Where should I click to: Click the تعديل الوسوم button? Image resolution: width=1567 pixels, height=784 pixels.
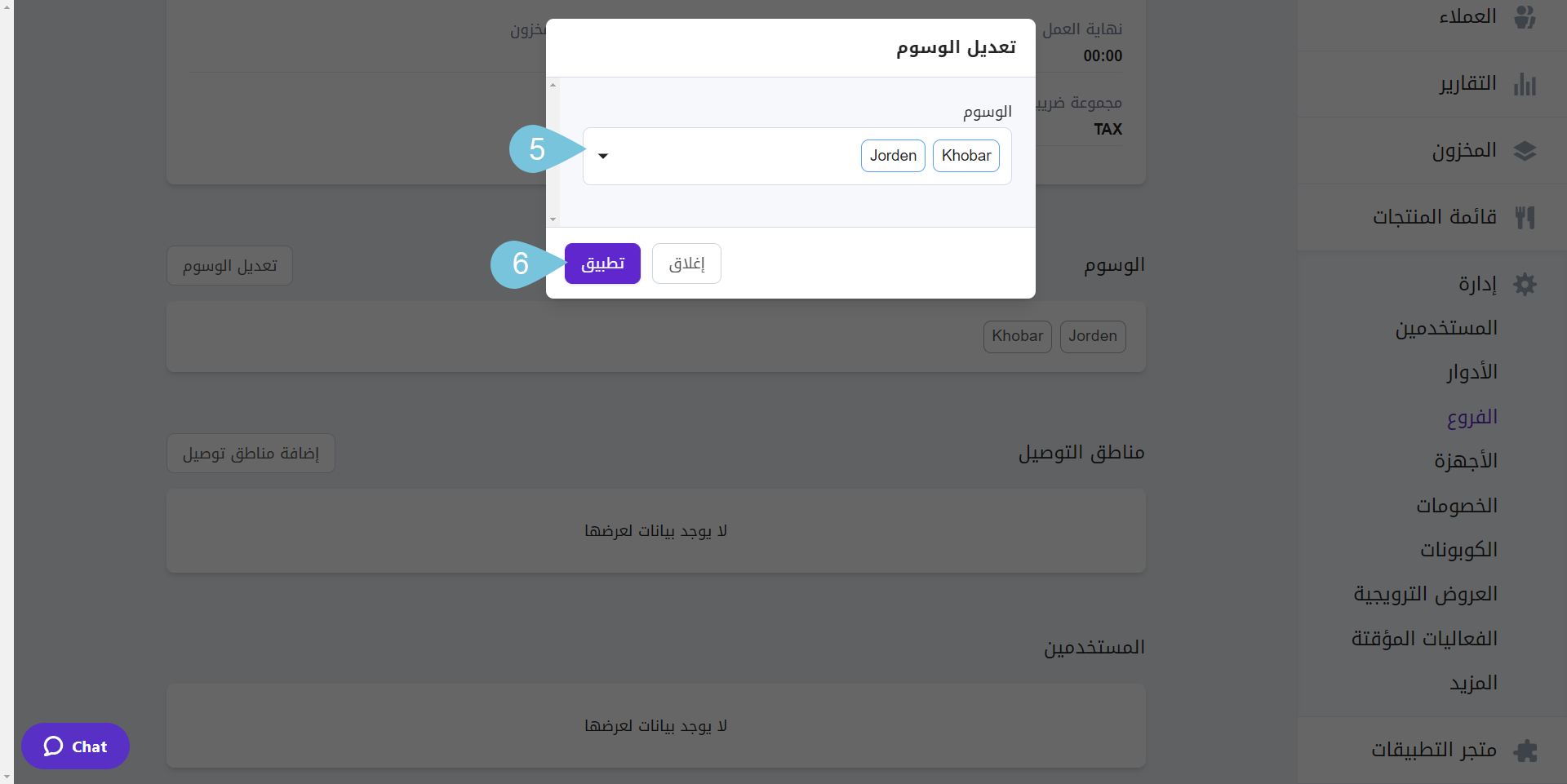pos(229,265)
